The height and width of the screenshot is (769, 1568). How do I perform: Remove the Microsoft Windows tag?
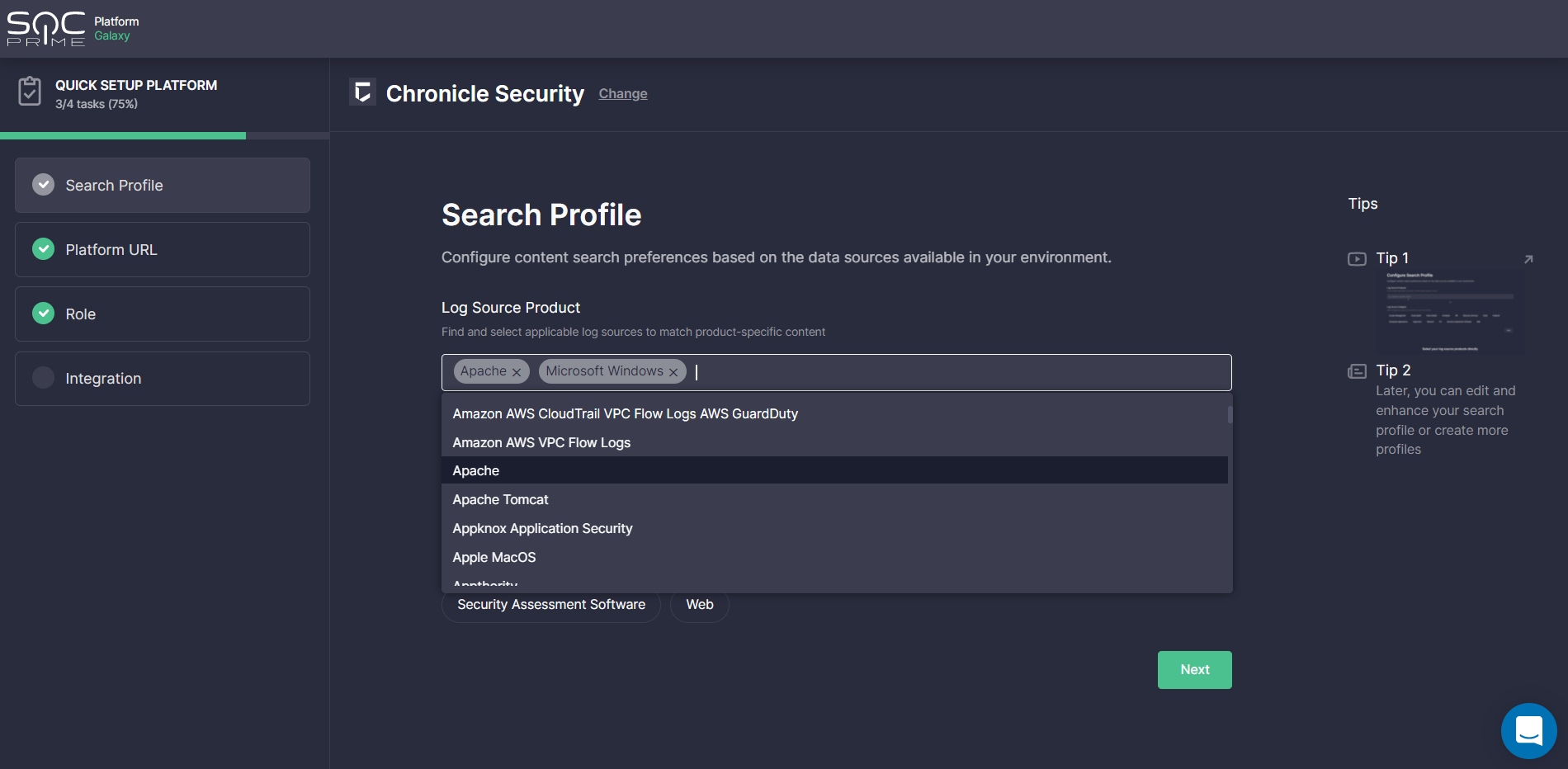click(x=673, y=372)
